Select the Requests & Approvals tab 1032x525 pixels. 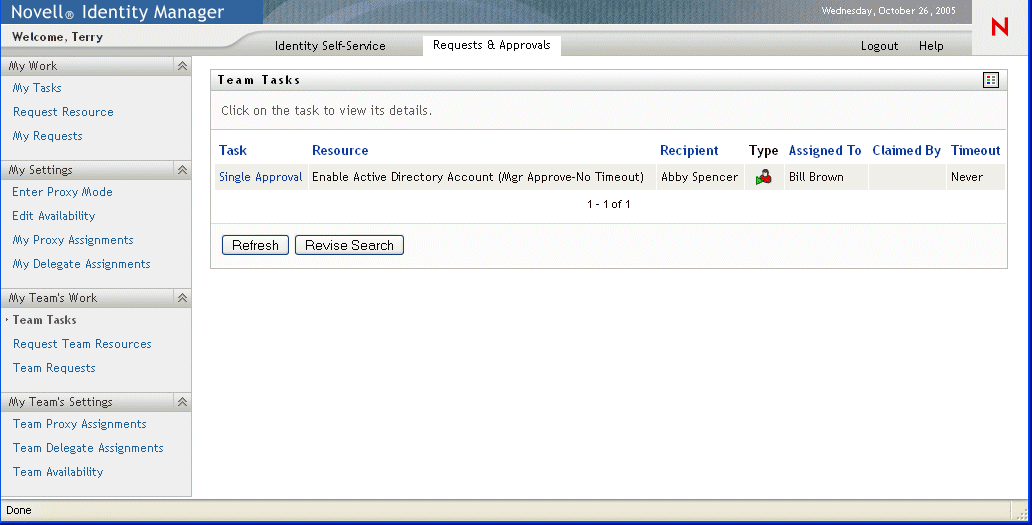coord(492,45)
